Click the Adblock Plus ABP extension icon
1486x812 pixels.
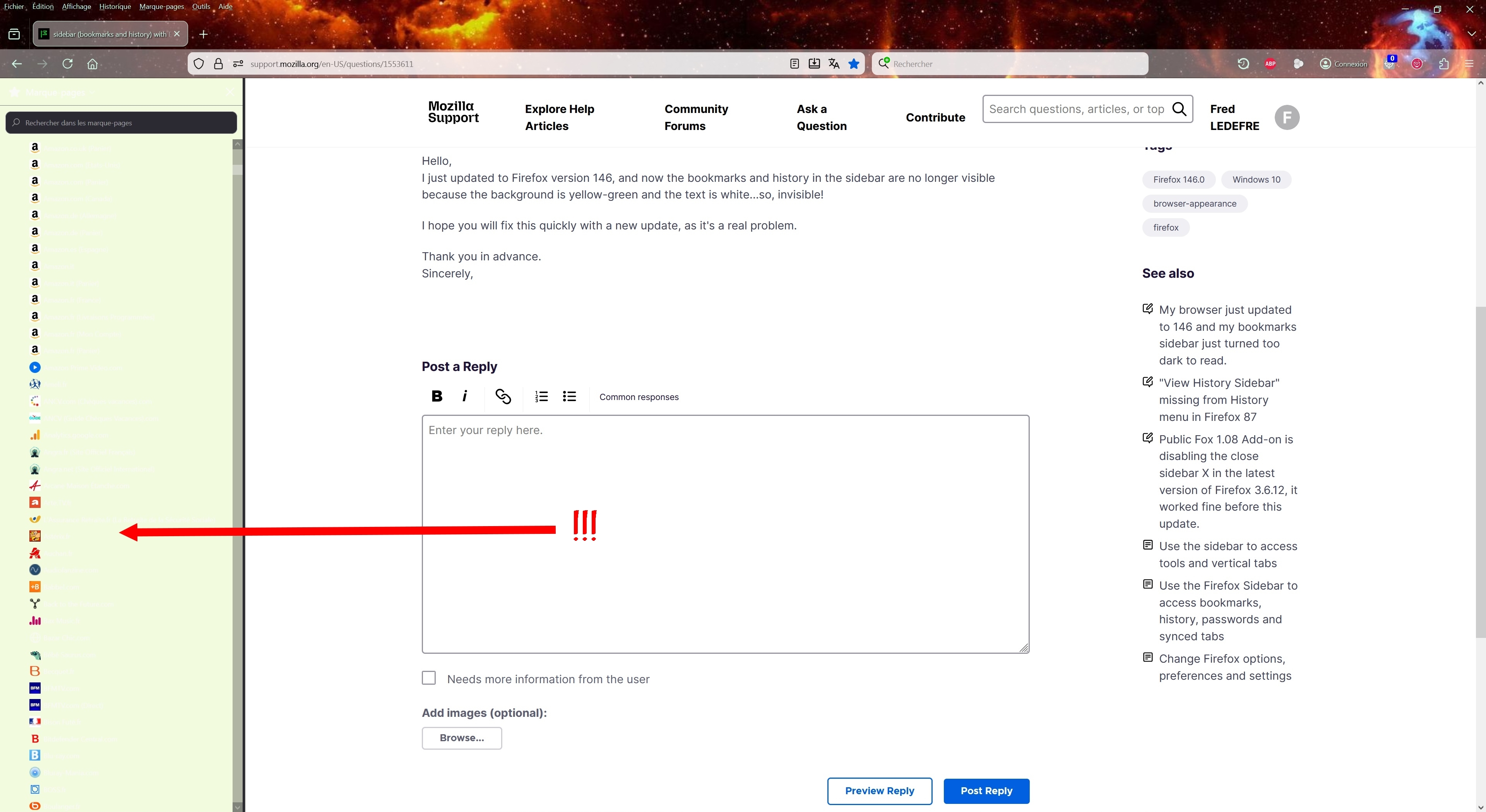click(x=1270, y=64)
